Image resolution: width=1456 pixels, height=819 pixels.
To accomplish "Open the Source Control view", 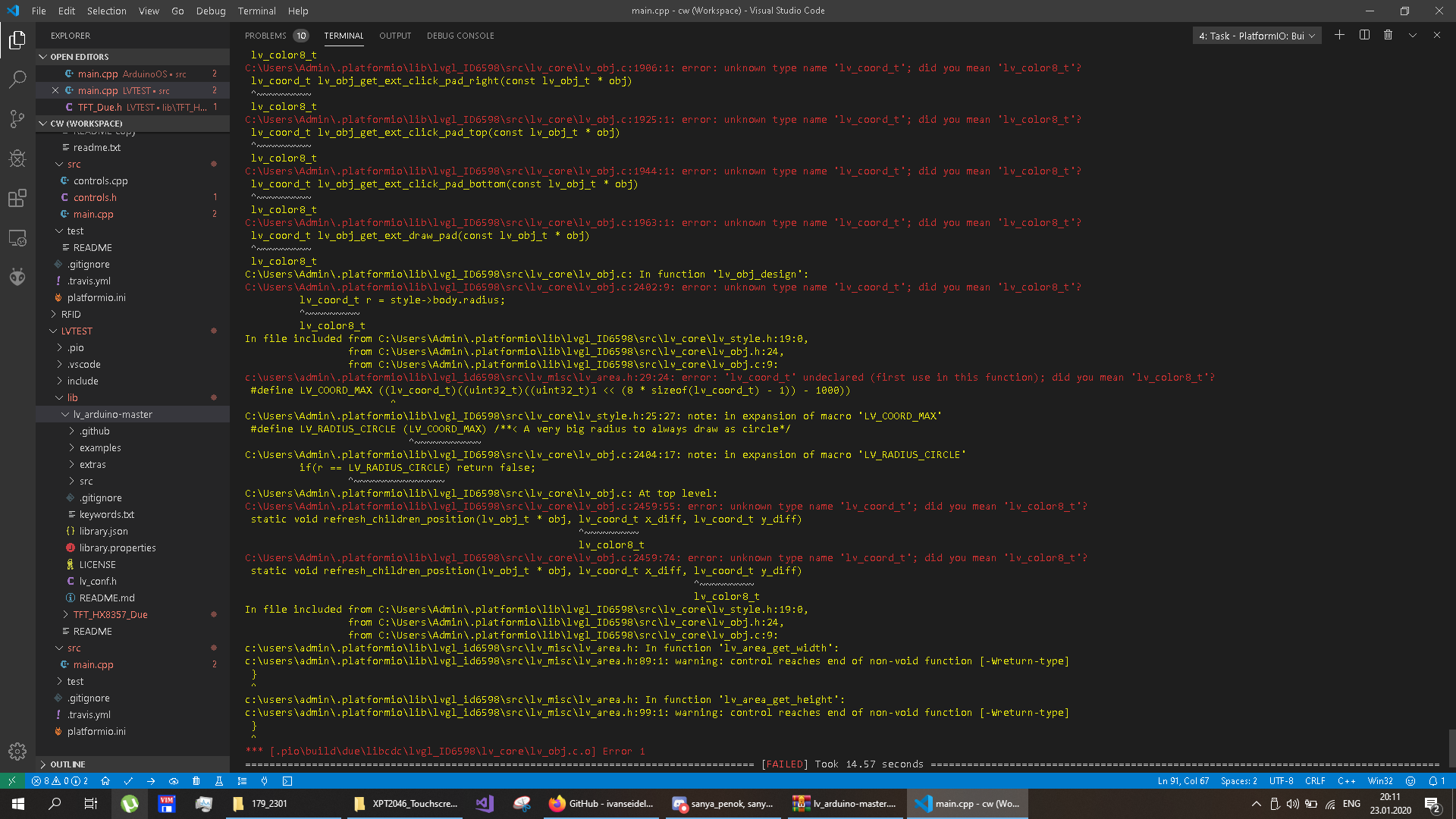I will [x=17, y=118].
